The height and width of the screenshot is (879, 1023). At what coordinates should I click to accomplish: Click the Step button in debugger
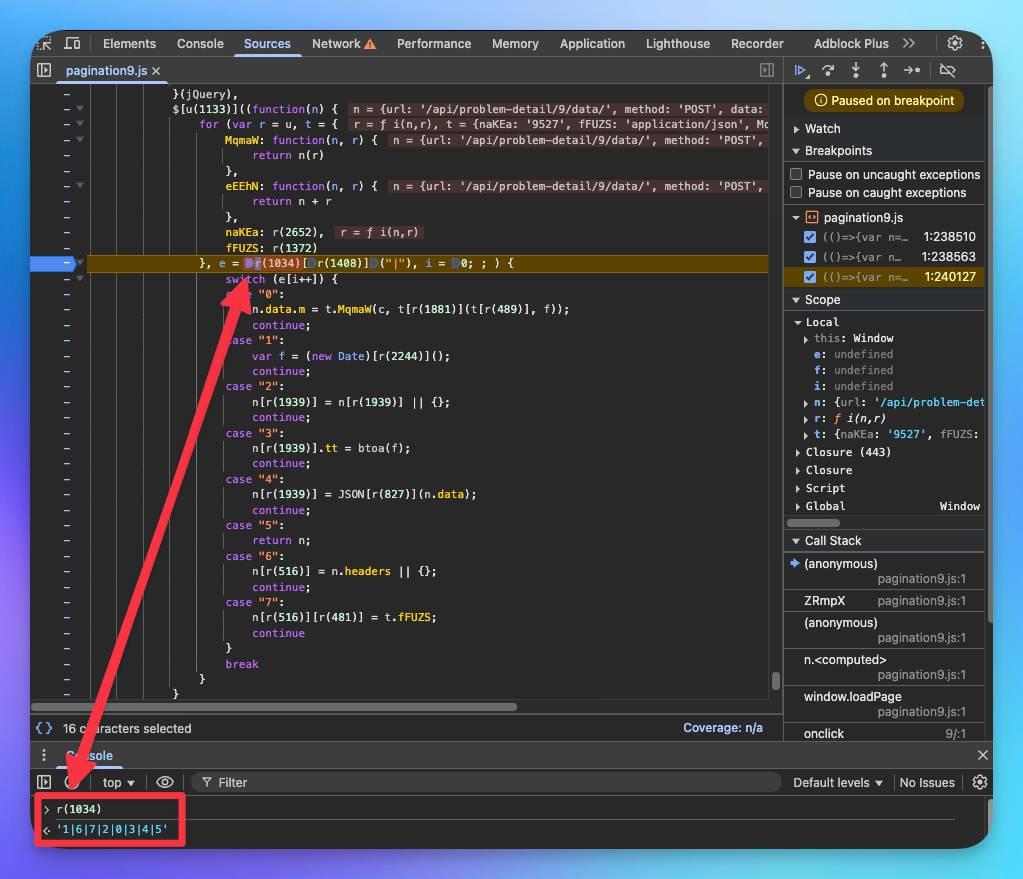911,70
